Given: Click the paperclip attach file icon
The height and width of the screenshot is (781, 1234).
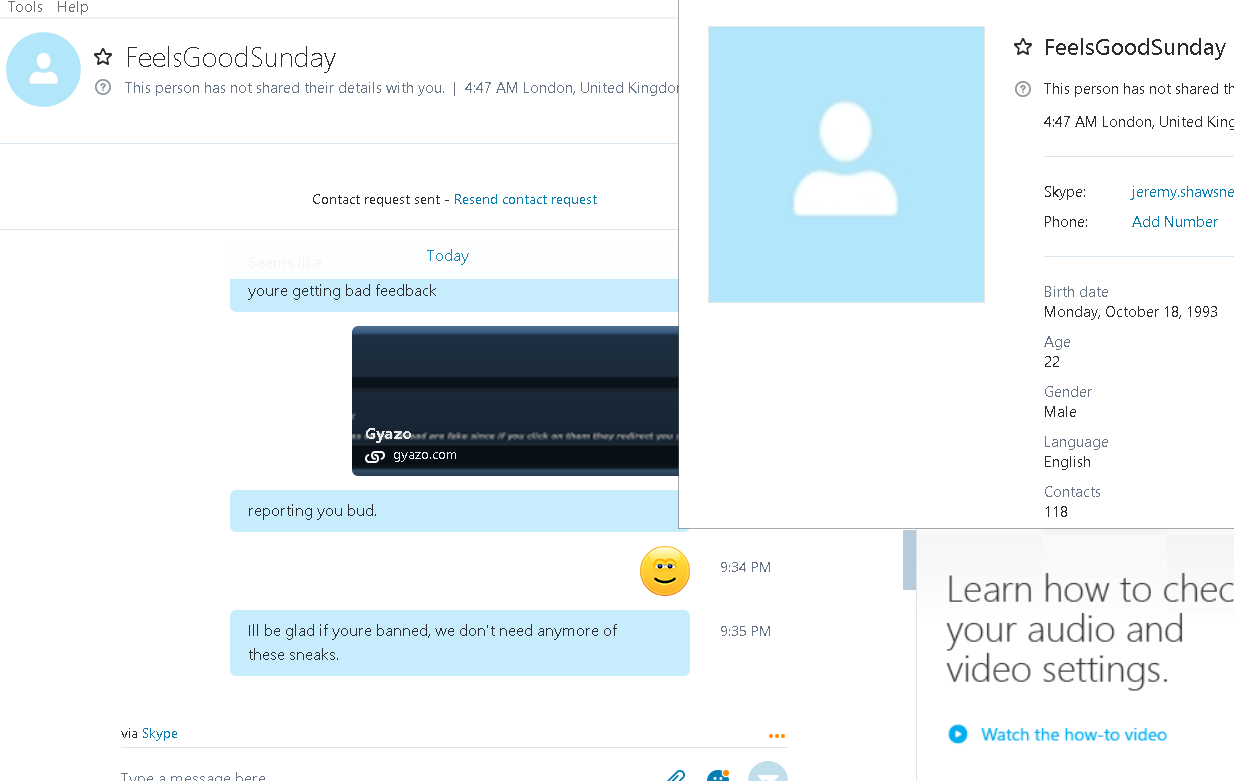Looking at the screenshot, I should 676,776.
